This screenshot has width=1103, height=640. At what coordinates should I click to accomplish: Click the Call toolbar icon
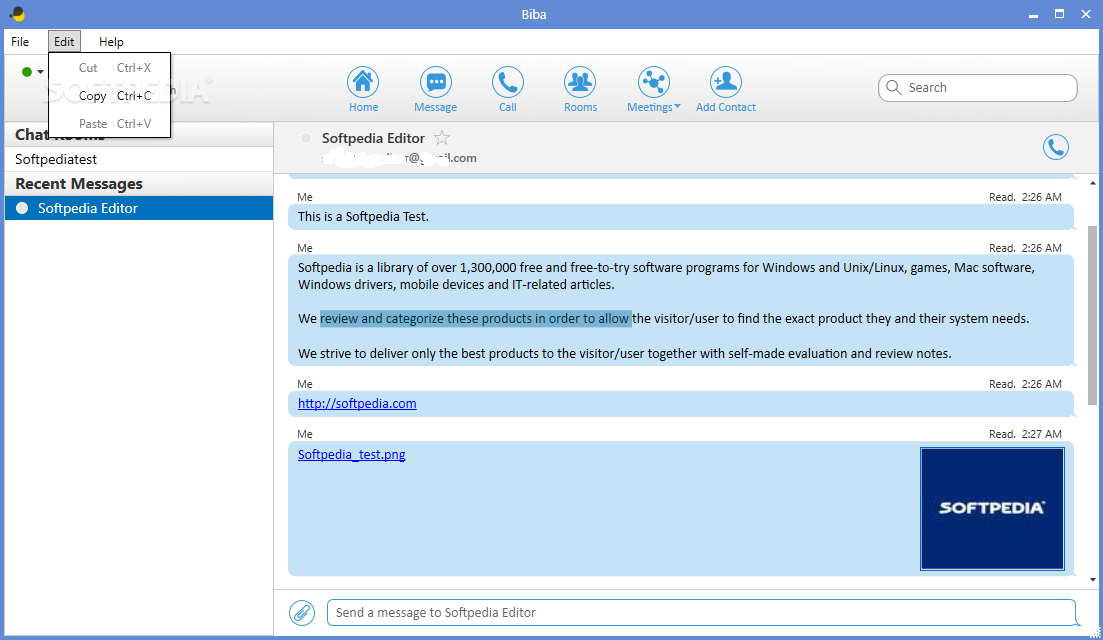[507, 83]
